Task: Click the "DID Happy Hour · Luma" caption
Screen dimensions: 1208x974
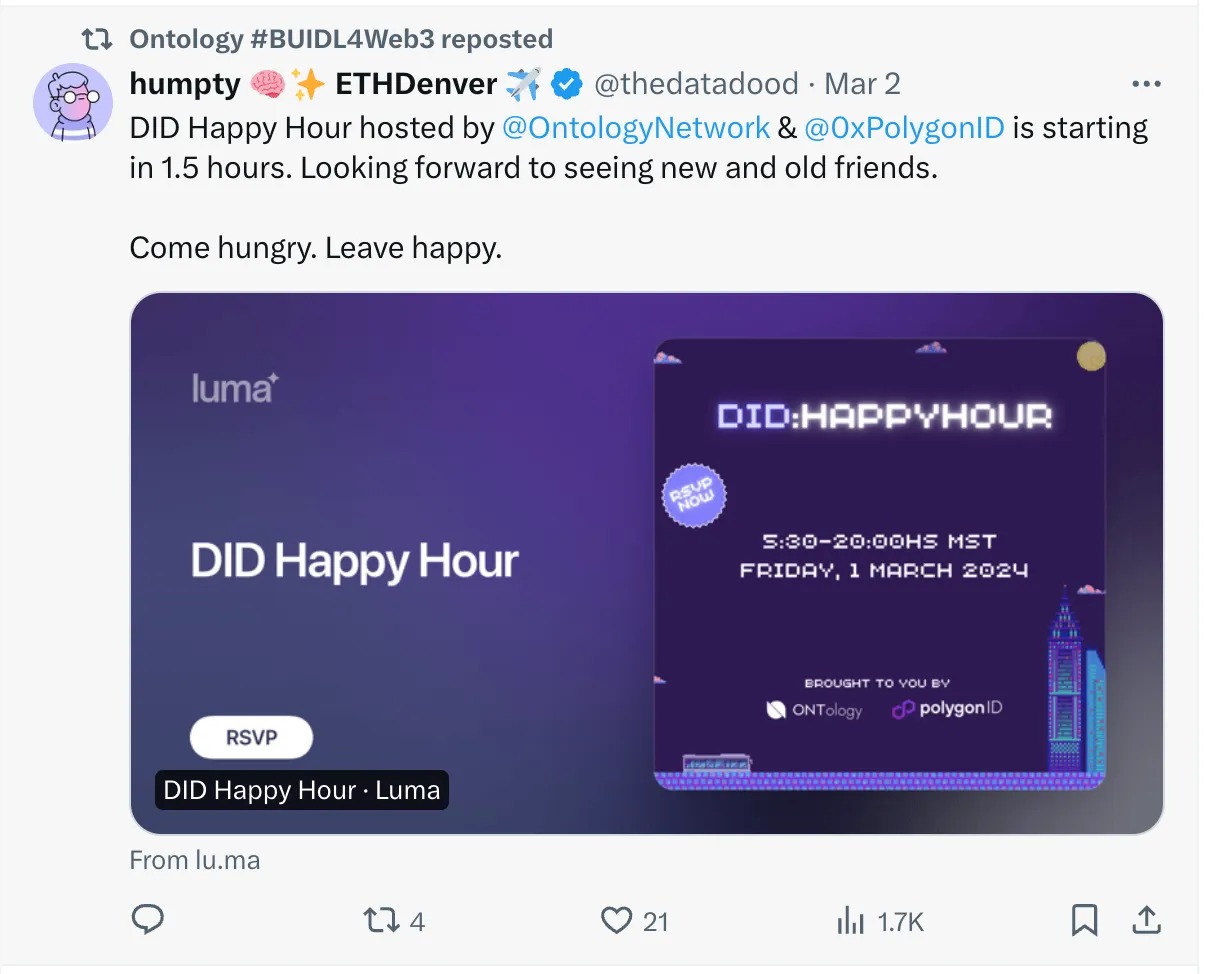Action: point(301,790)
